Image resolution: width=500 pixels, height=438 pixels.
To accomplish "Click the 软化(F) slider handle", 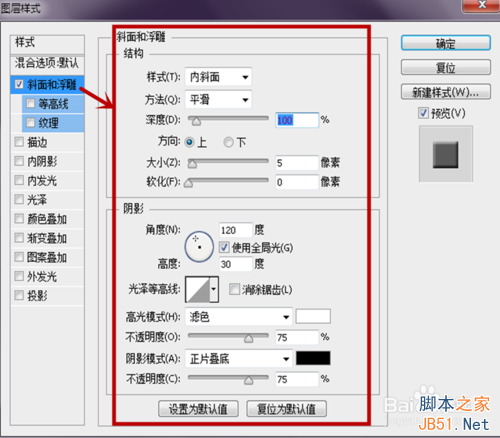I will 188,183.
